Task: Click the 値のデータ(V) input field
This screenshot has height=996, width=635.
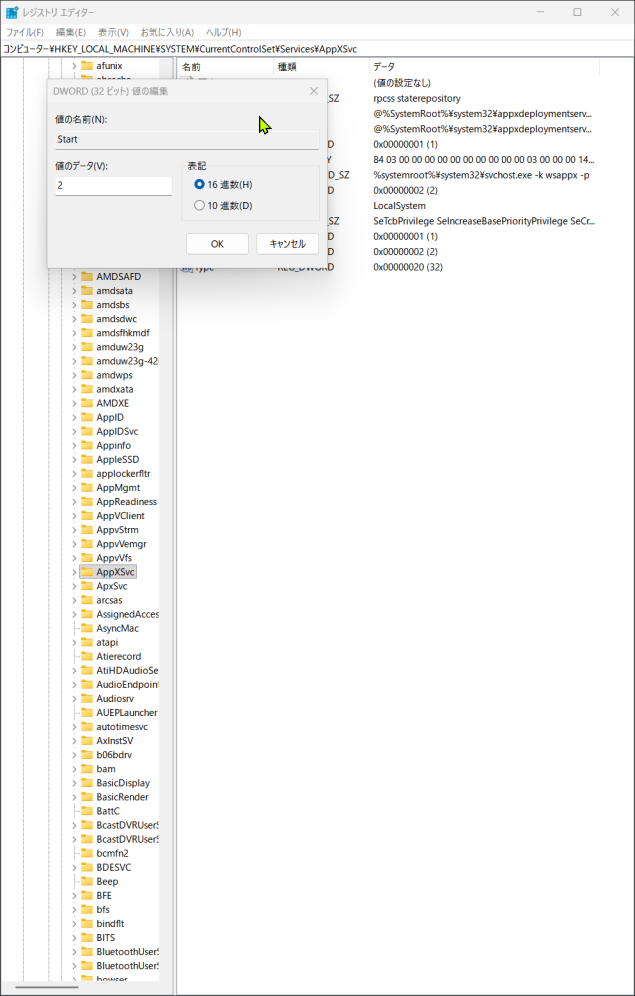Action: 113,186
